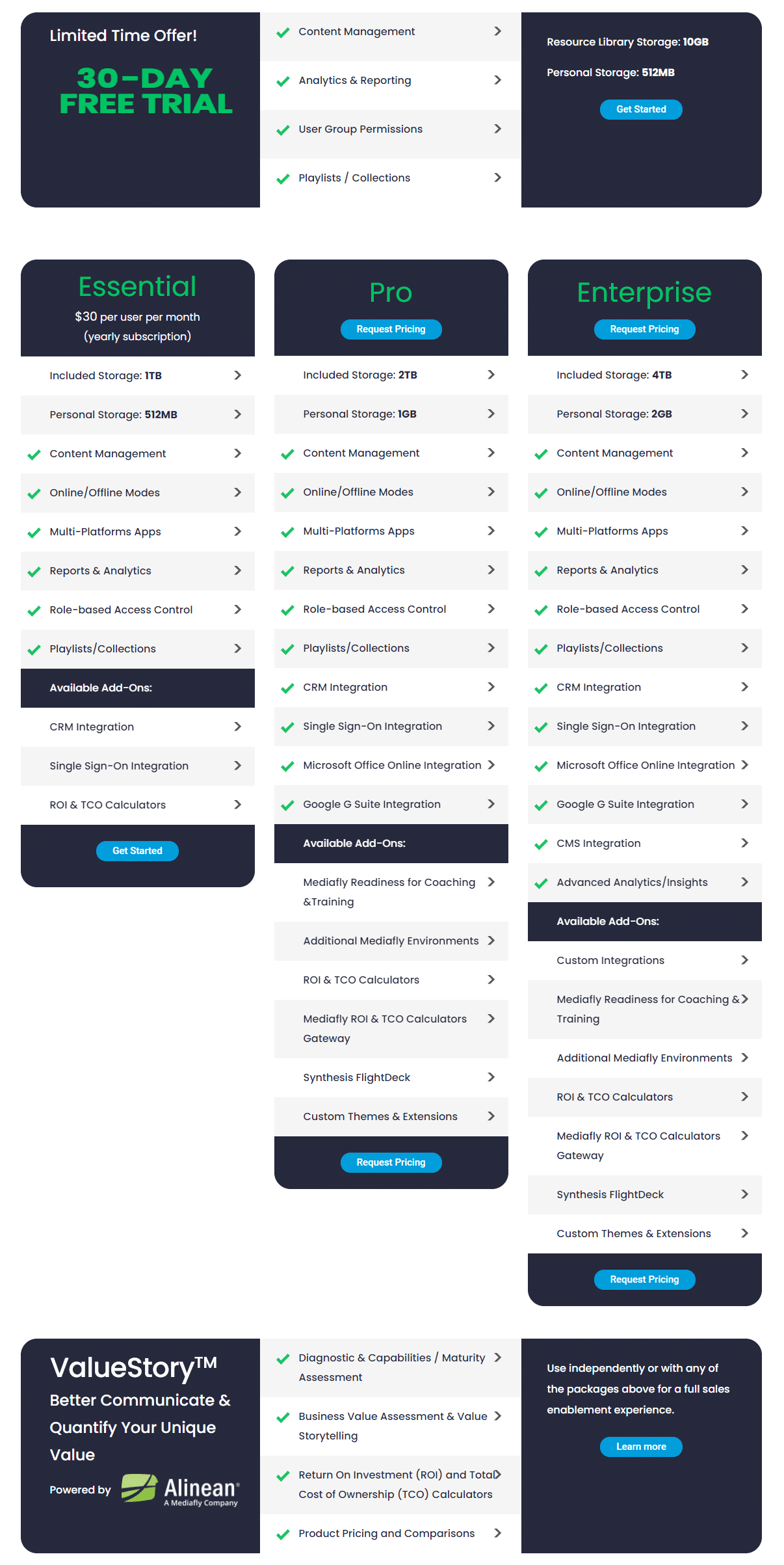Screen dimensions: 784x1565
Task: Click Get Started in the free trial column
Action: pos(641,109)
